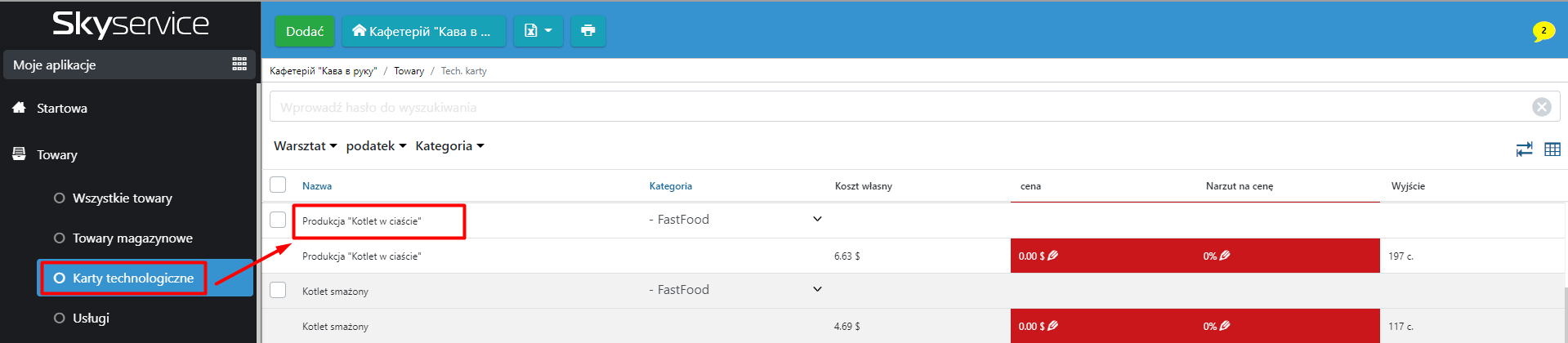Click the search input field
1568x343 pixels.
click(x=899, y=107)
